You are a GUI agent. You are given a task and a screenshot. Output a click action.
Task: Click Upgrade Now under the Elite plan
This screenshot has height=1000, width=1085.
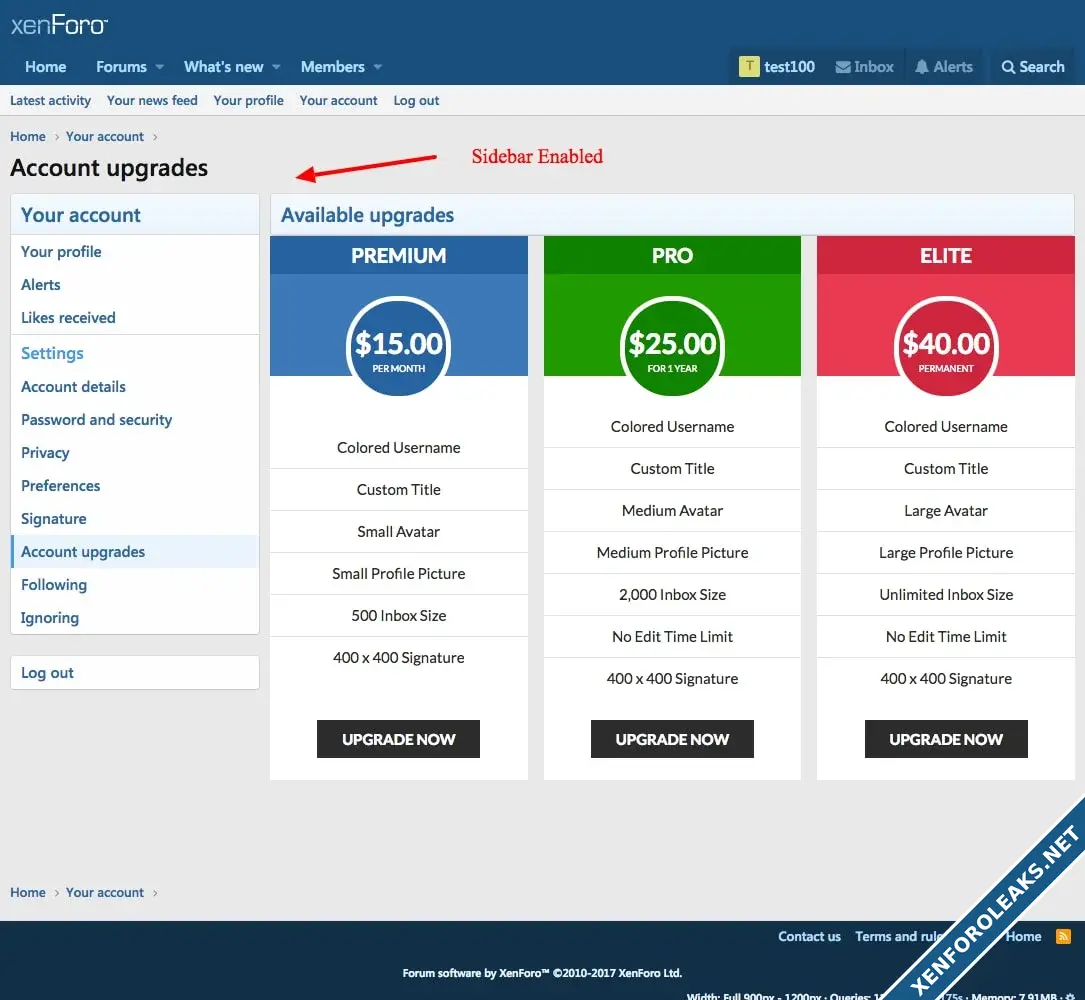(x=945, y=739)
